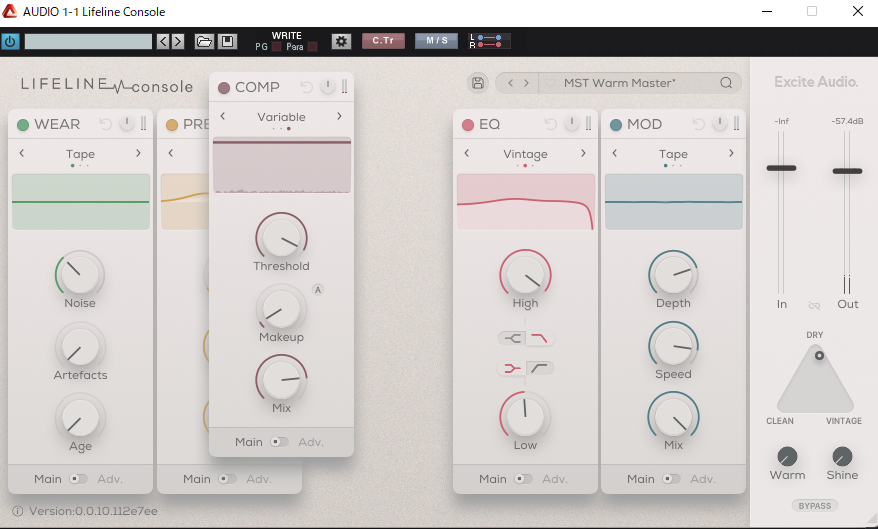Switch WEAR to next type
878x529 pixels.
[138, 153]
